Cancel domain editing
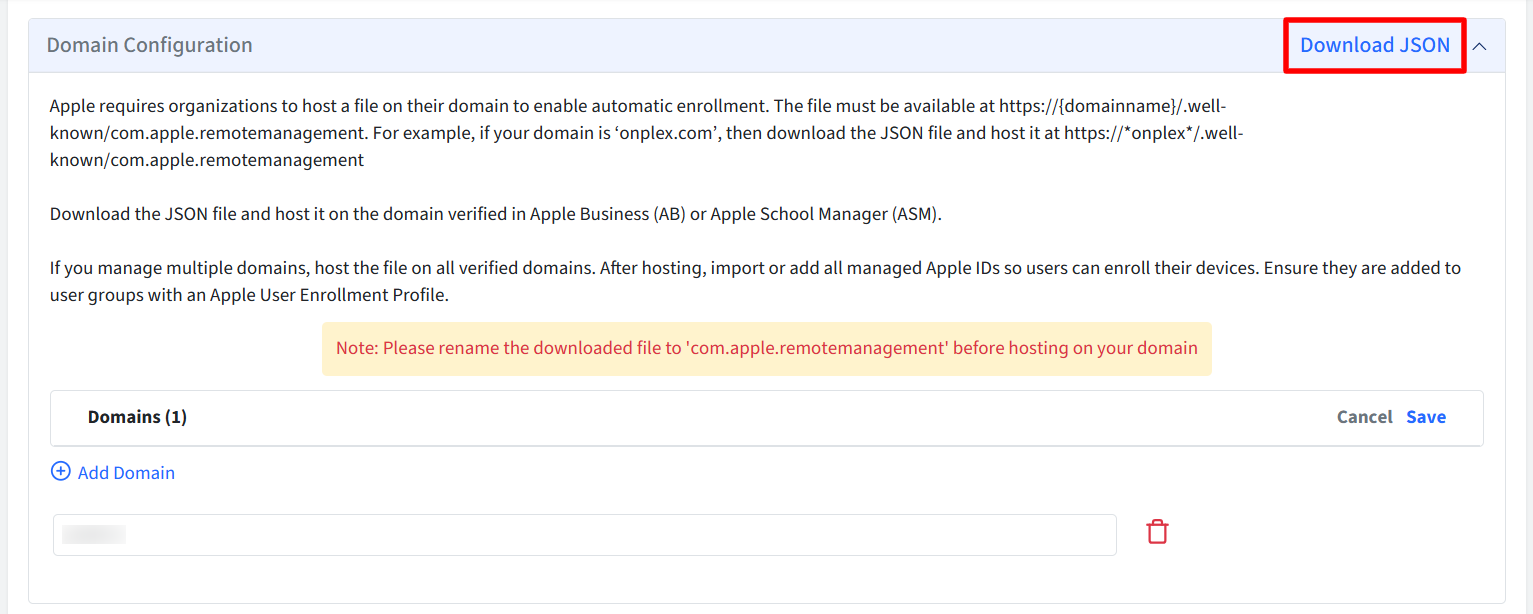The image size is (1533, 614). [x=1364, y=417]
